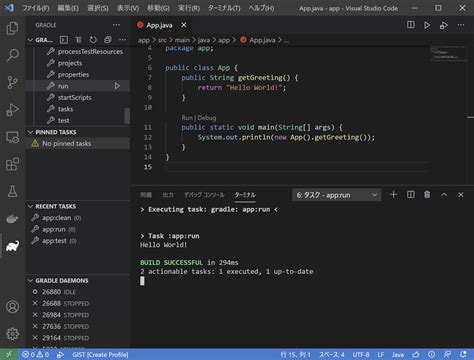Screen dimensions: 474x360
Task: Select the App.java editor tab
Action: tap(159, 25)
